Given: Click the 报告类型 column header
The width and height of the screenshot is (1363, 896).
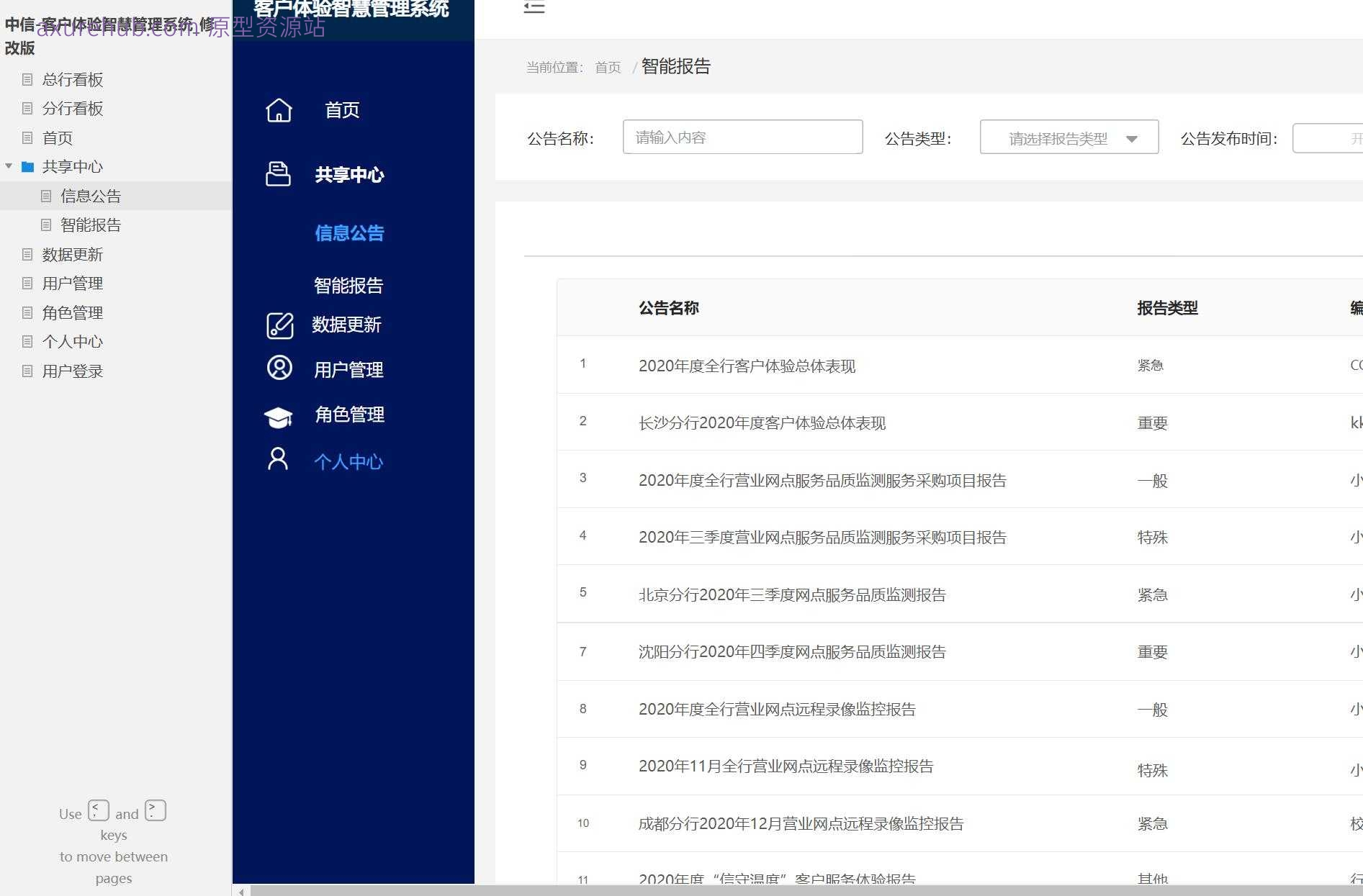Looking at the screenshot, I should 1167,308.
